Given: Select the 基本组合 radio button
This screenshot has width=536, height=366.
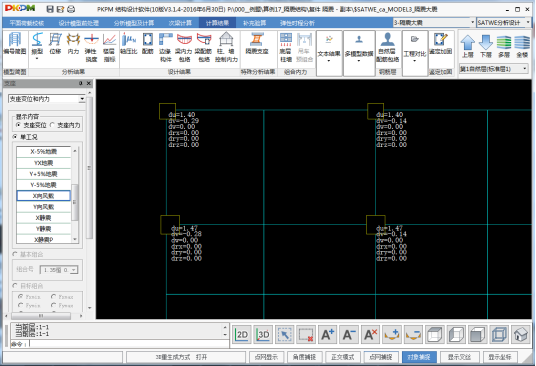Looking at the screenshot, I should pos(15,254).
